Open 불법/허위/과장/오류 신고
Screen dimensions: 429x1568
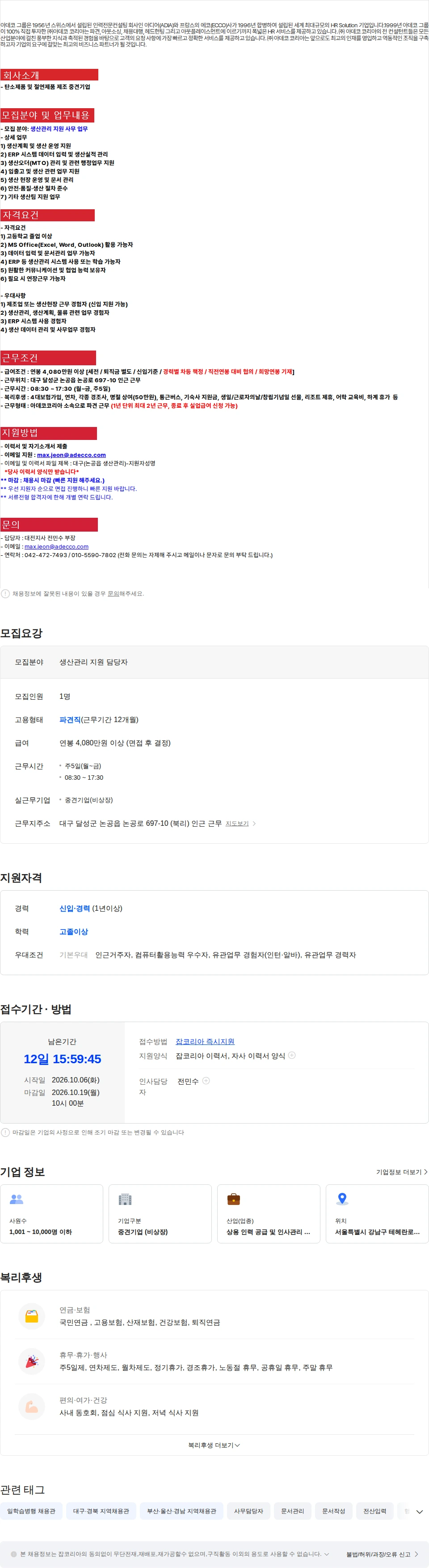point(383,1554)
